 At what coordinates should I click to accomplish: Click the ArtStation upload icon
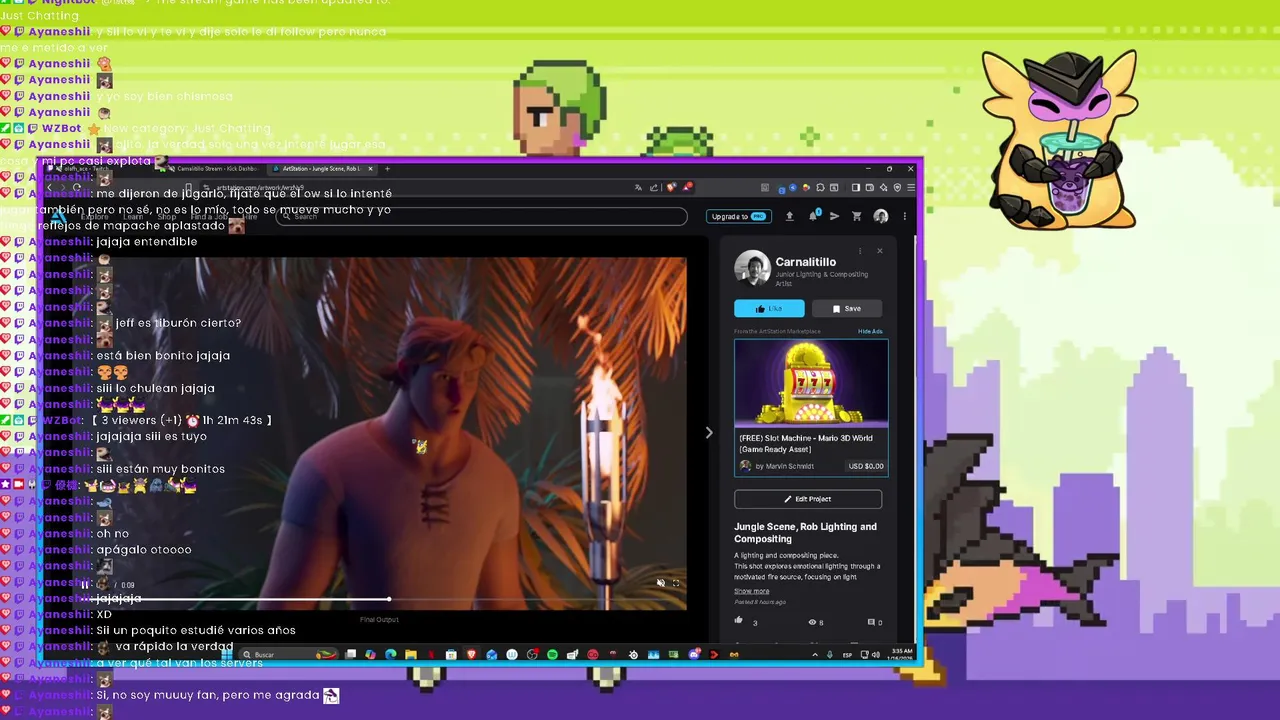[x=790, y=216]
